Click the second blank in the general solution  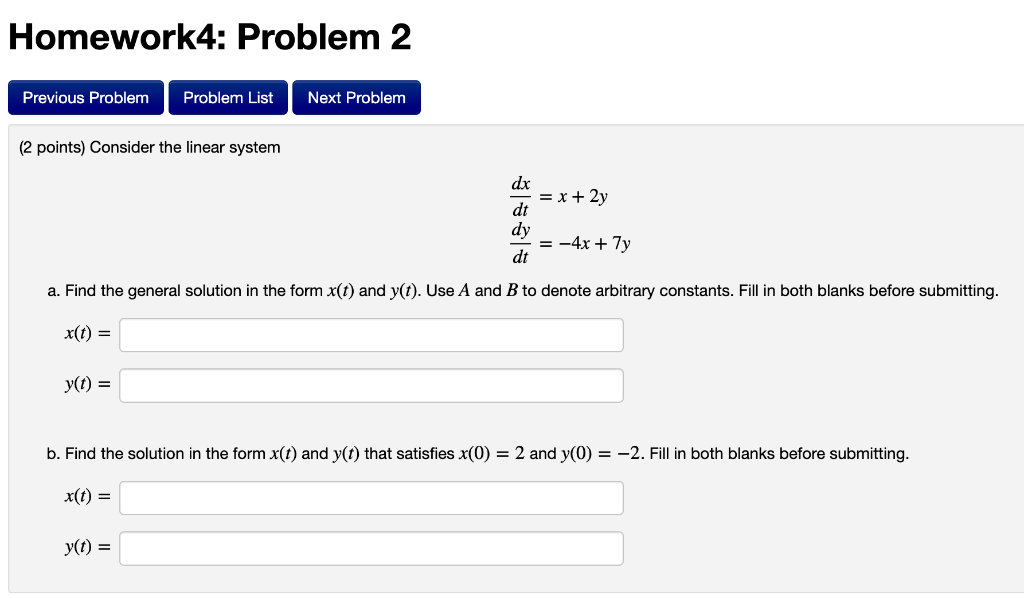point(371,385)
